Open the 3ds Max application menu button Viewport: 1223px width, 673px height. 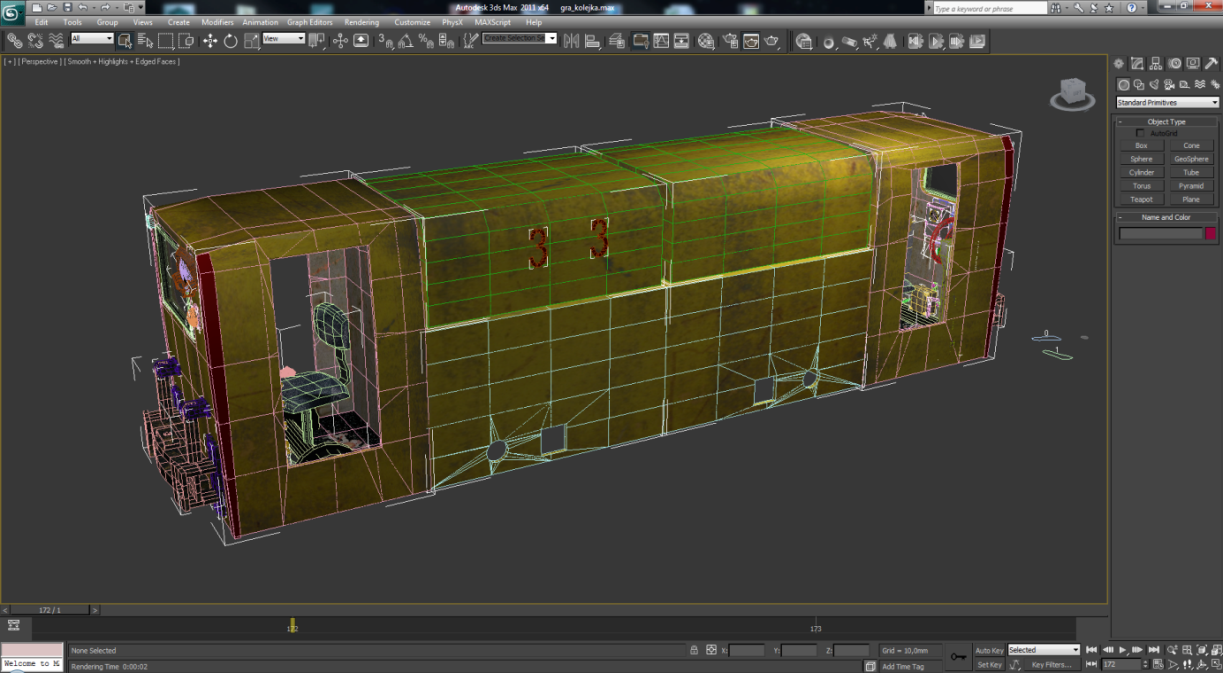click(13, 12)
